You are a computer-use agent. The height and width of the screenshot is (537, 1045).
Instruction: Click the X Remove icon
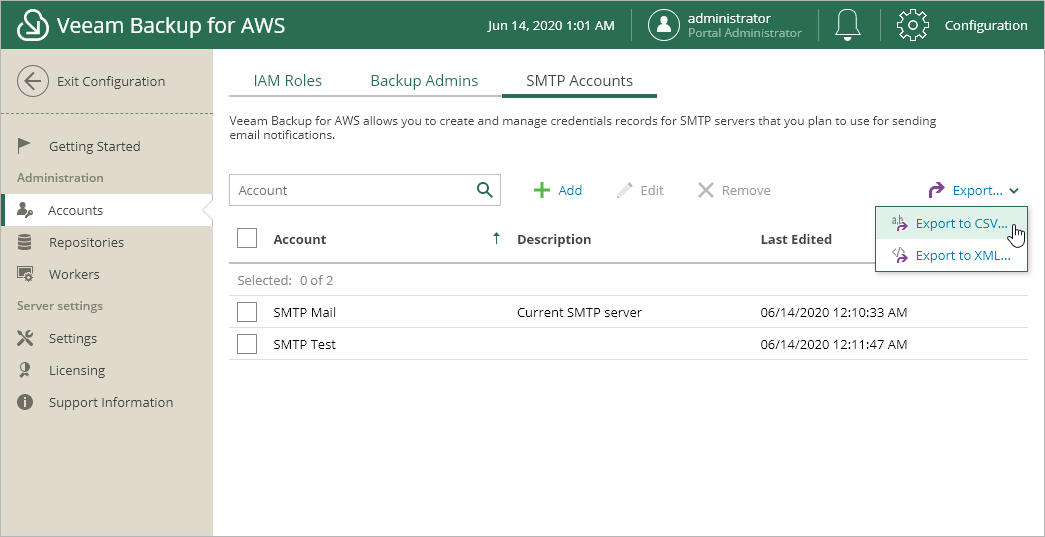pos(705,191)
